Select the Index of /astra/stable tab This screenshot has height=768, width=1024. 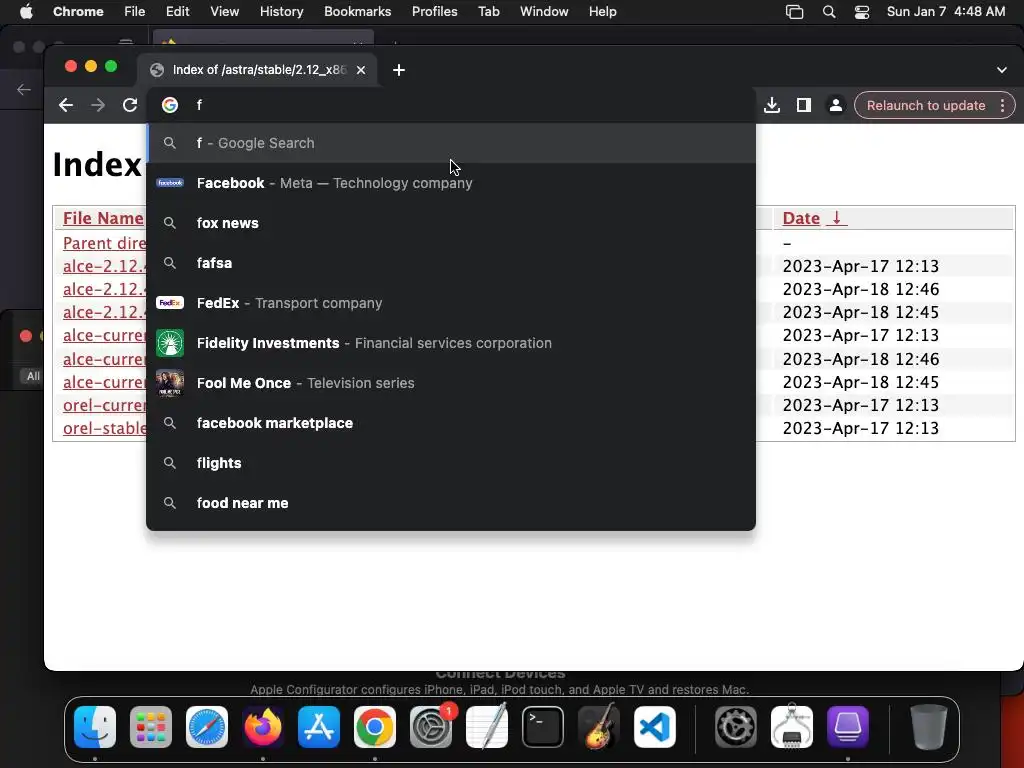click(258, 70)
